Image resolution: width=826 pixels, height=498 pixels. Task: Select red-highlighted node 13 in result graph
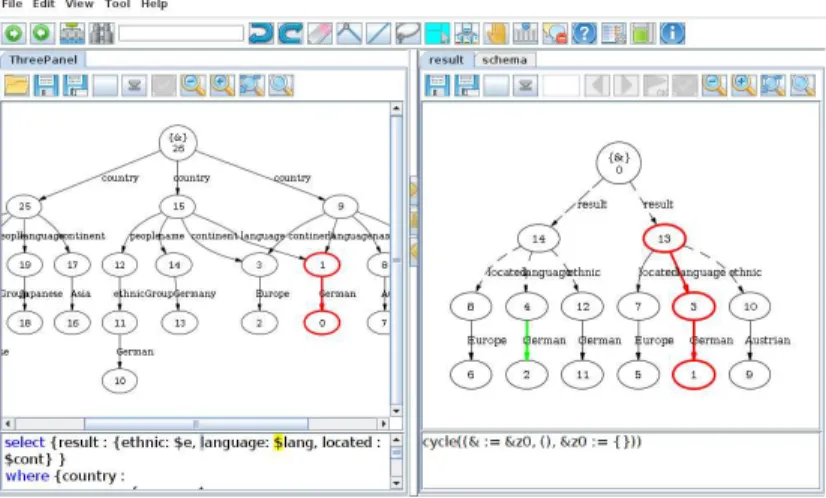(x=664, y=239)
